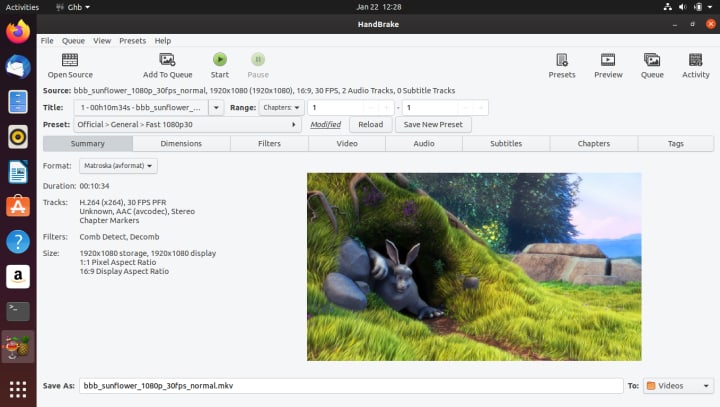The height and width of the screenshot is (407, 720).
Task: Open the Videos destination folder dropdown
Action: [x=678, y=386]
